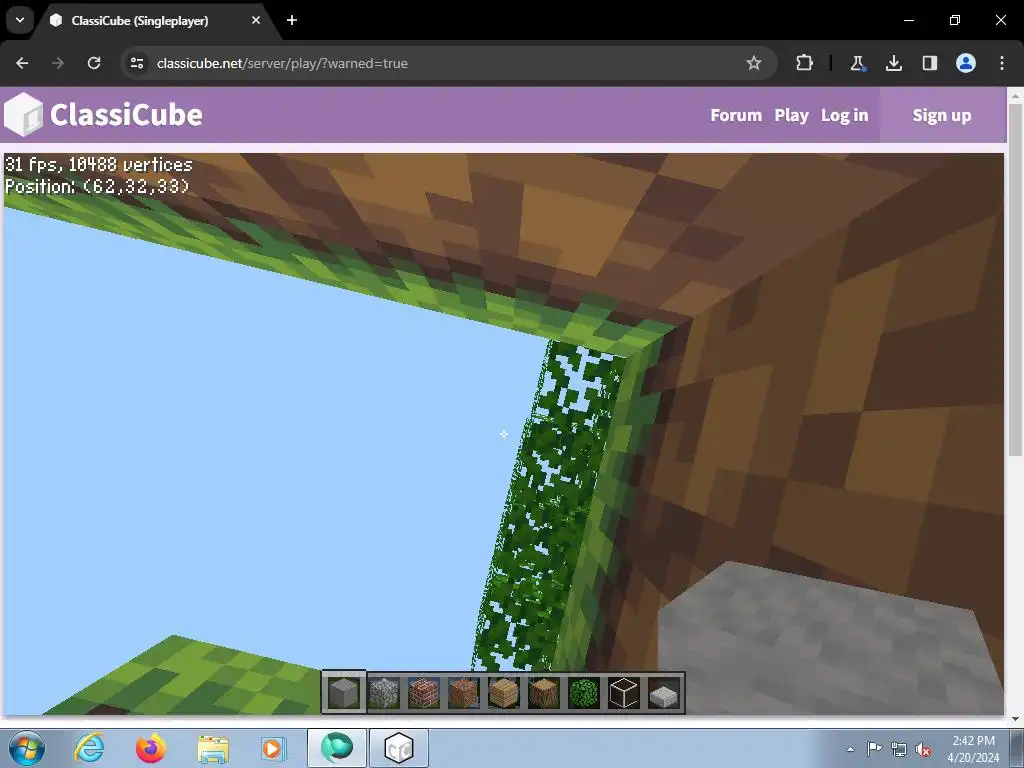
Task: Bookmark this page with star icon
Action: point(754,63)
